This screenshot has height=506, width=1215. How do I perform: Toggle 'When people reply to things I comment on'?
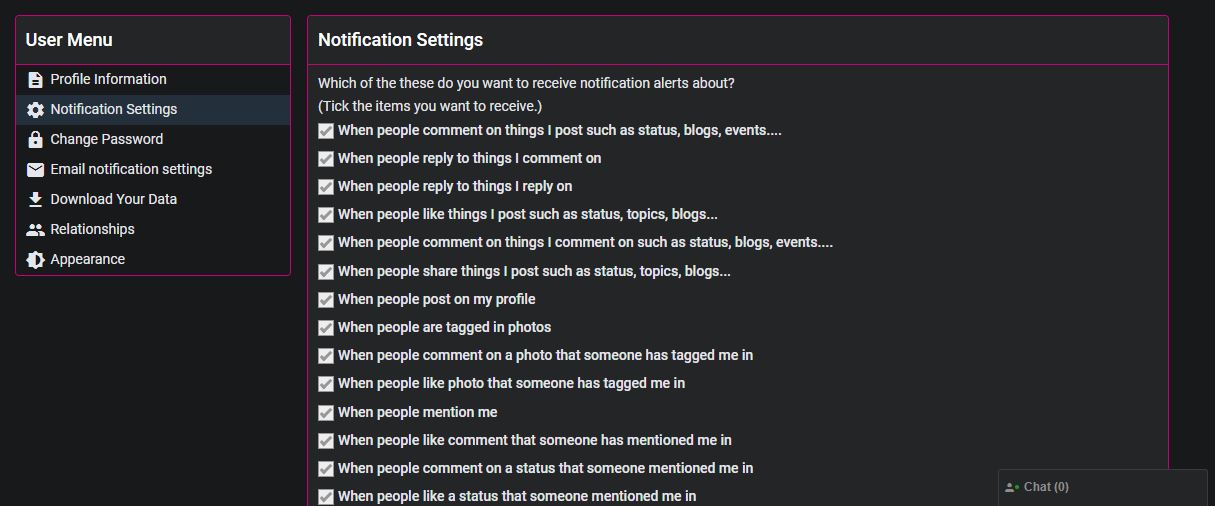pyautogui.click(x=326, y=159)
